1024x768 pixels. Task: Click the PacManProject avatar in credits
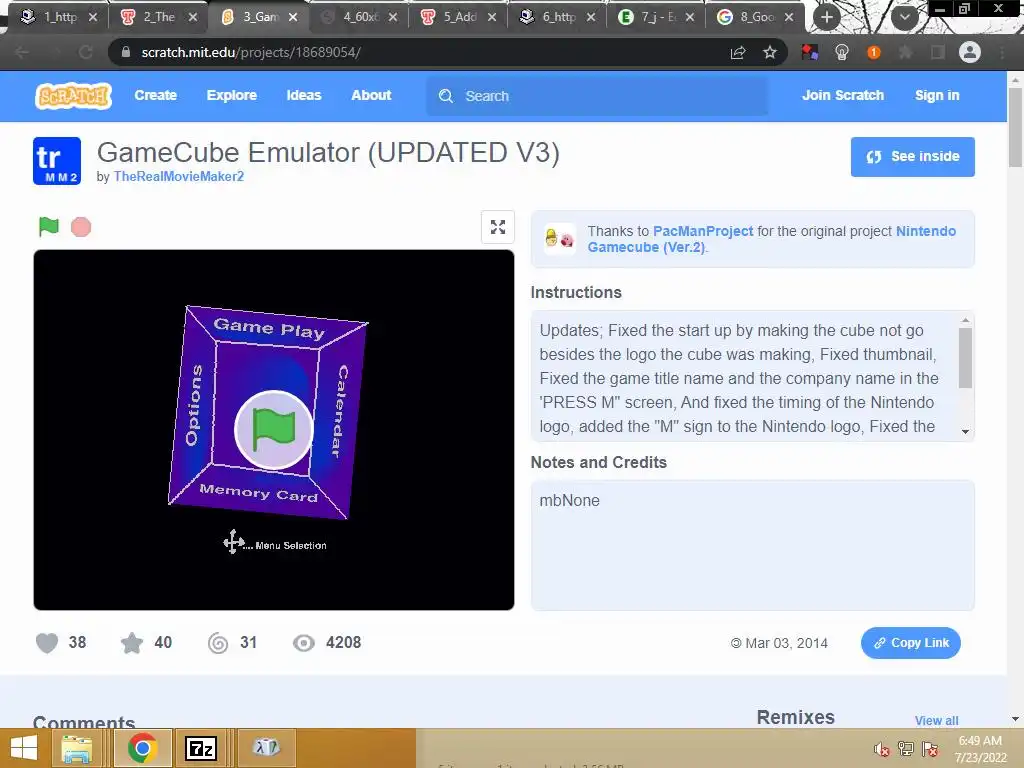[x=560, y=239]
